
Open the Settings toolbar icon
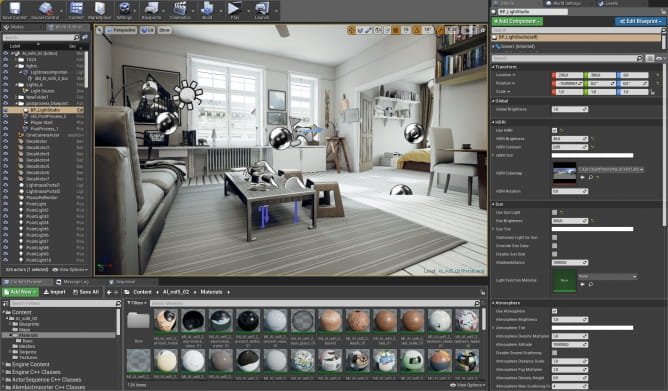[x=124, y=9]
